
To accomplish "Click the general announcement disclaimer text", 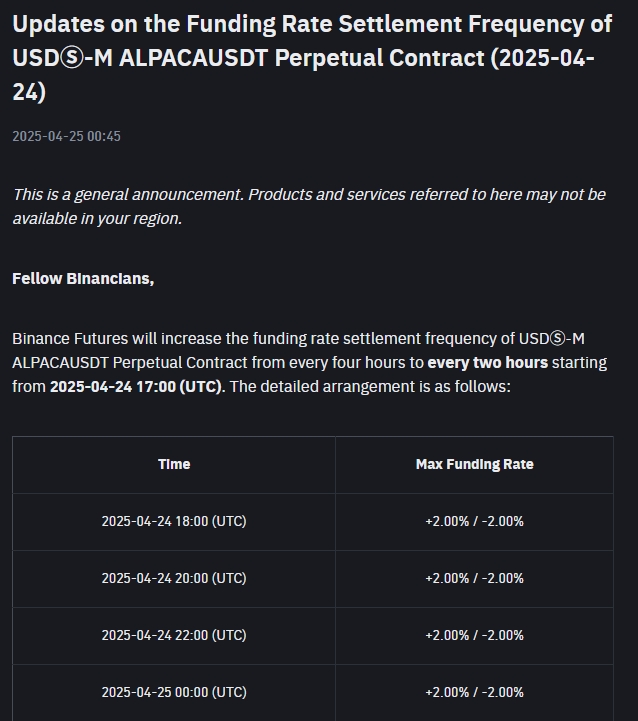I will (309, 206).
